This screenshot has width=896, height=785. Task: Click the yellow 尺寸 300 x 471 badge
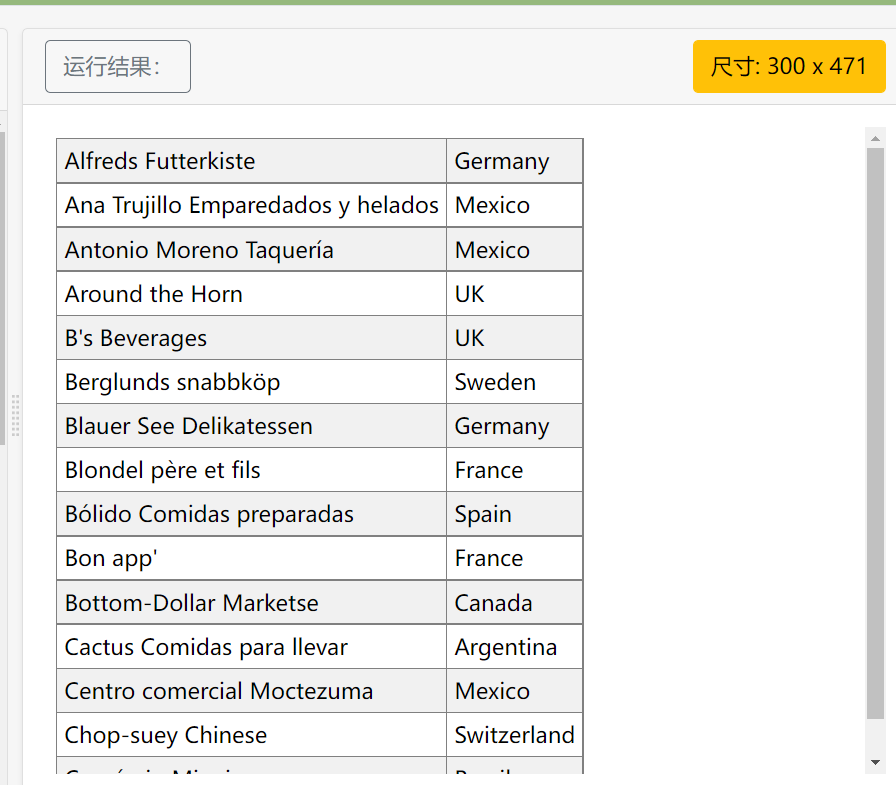pyautogui.click(x=789, y=67)
